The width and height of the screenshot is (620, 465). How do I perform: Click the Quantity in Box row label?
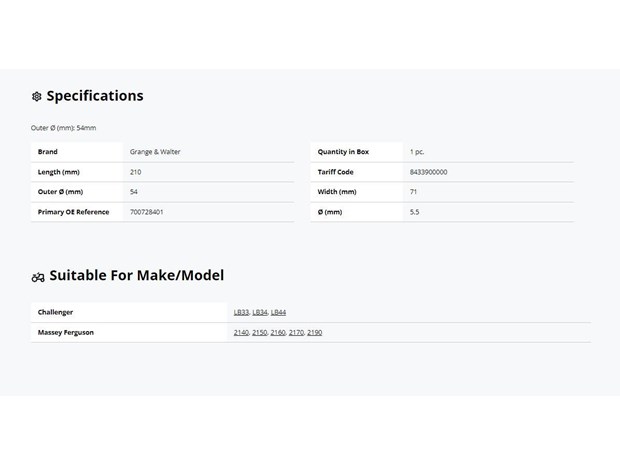coord(343,152)
